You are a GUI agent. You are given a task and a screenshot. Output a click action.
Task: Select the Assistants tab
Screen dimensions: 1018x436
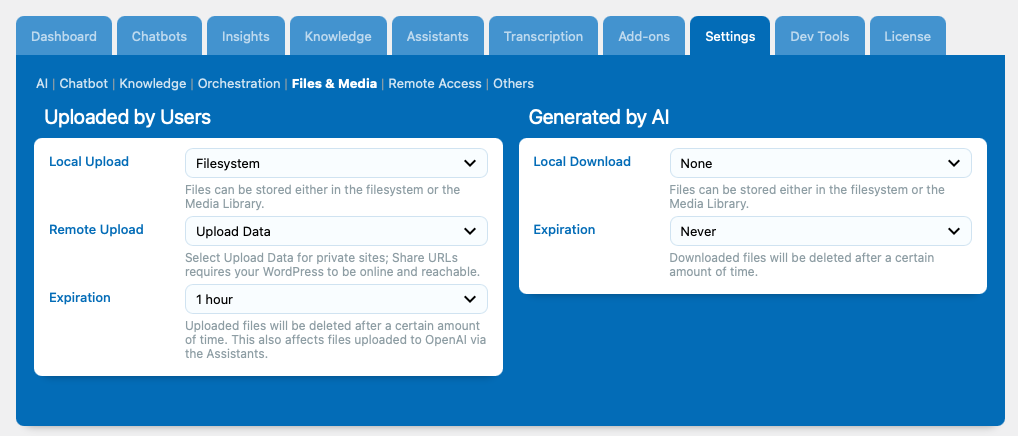[x=438, y=36]
